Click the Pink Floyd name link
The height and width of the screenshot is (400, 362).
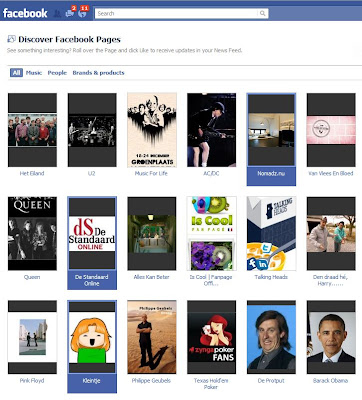(32, 380)
